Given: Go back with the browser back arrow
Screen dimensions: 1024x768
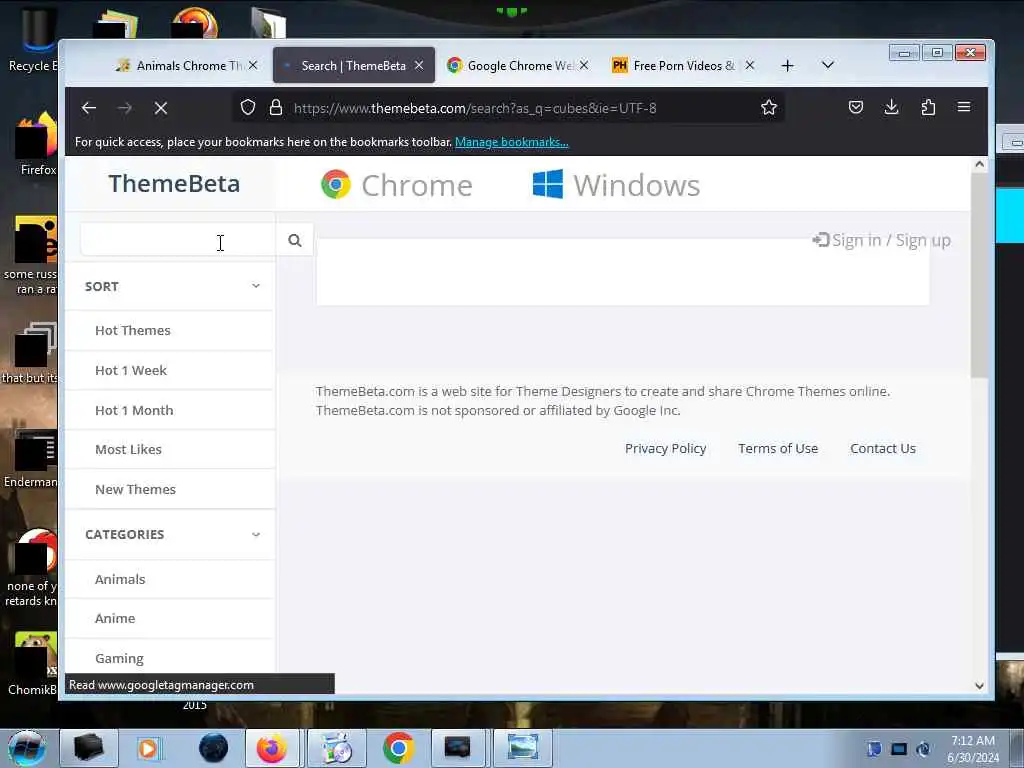Looking at the screenshot, I should point(89,108).
